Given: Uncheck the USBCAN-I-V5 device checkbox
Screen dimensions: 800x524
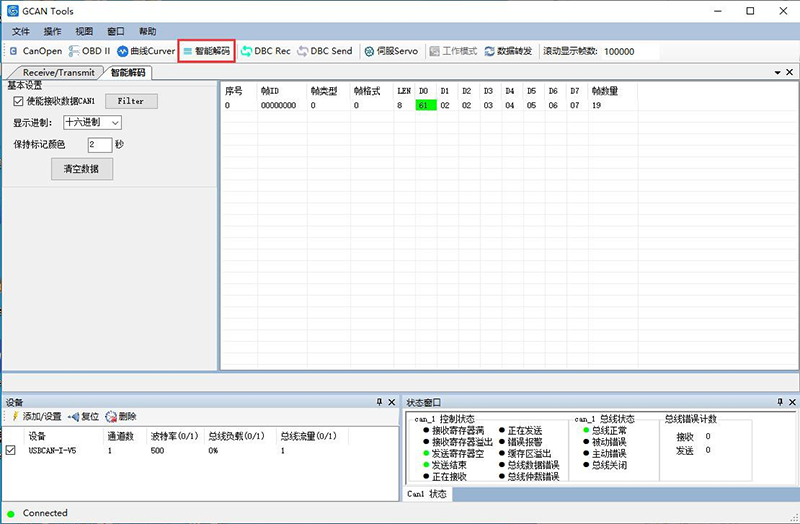Looking at the screenshot, I should [x=11, y=451].
